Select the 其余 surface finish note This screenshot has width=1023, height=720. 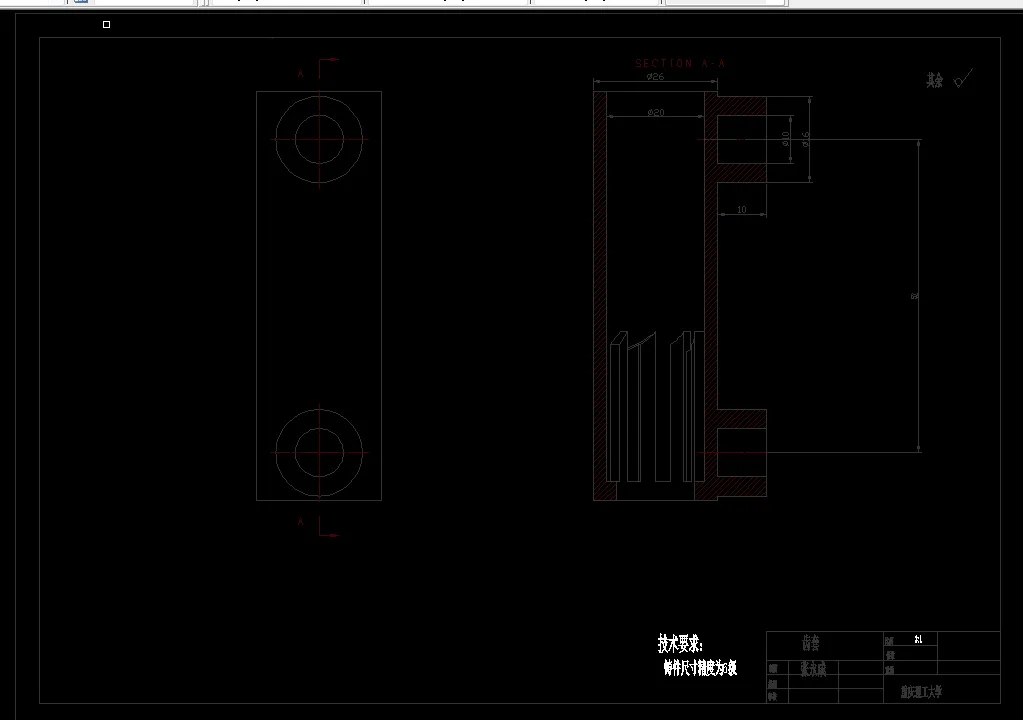pos(934,80)
